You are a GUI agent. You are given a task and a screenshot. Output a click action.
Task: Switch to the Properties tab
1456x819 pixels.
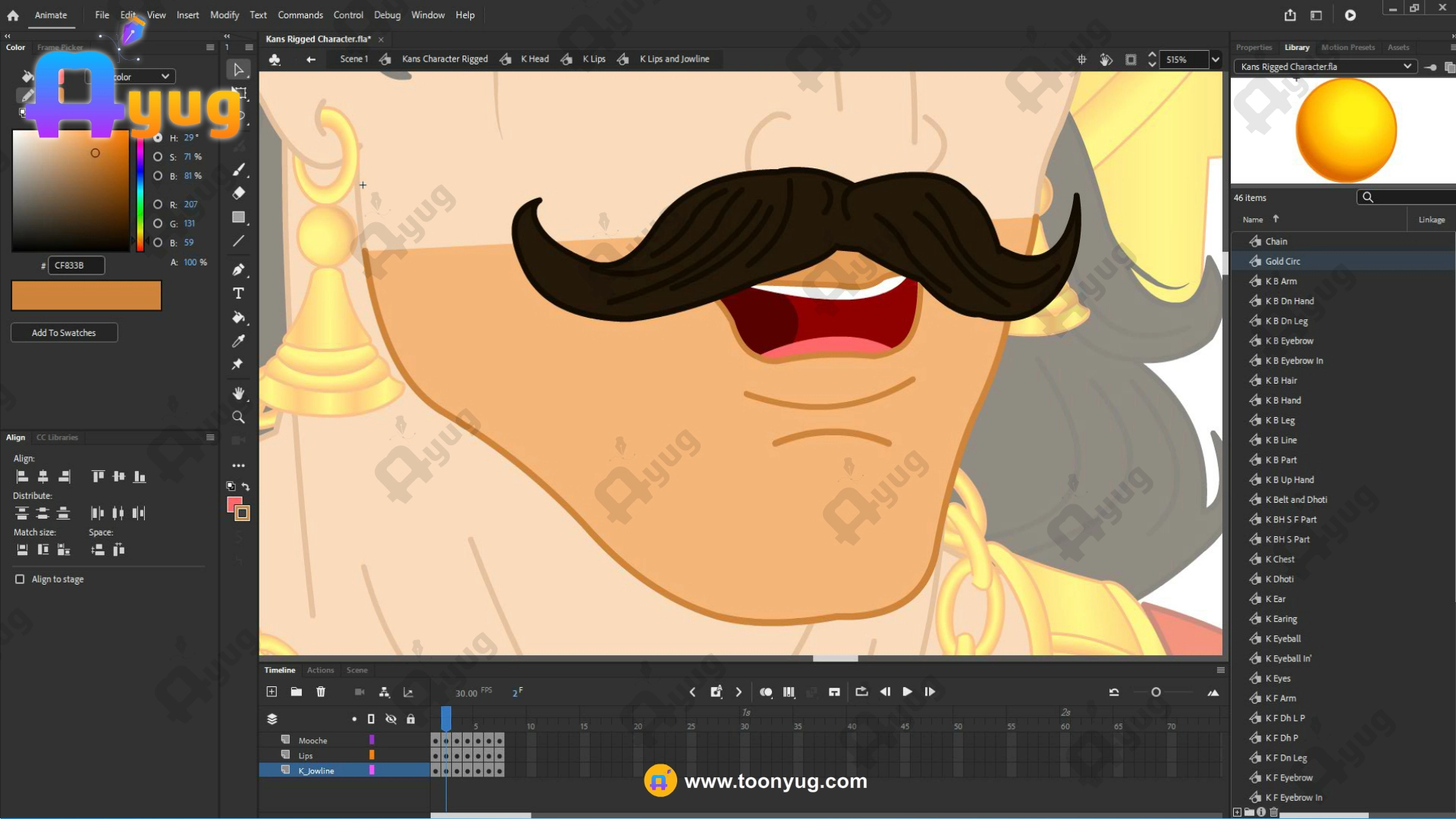pyautogui.click(x=1254, y=47)
